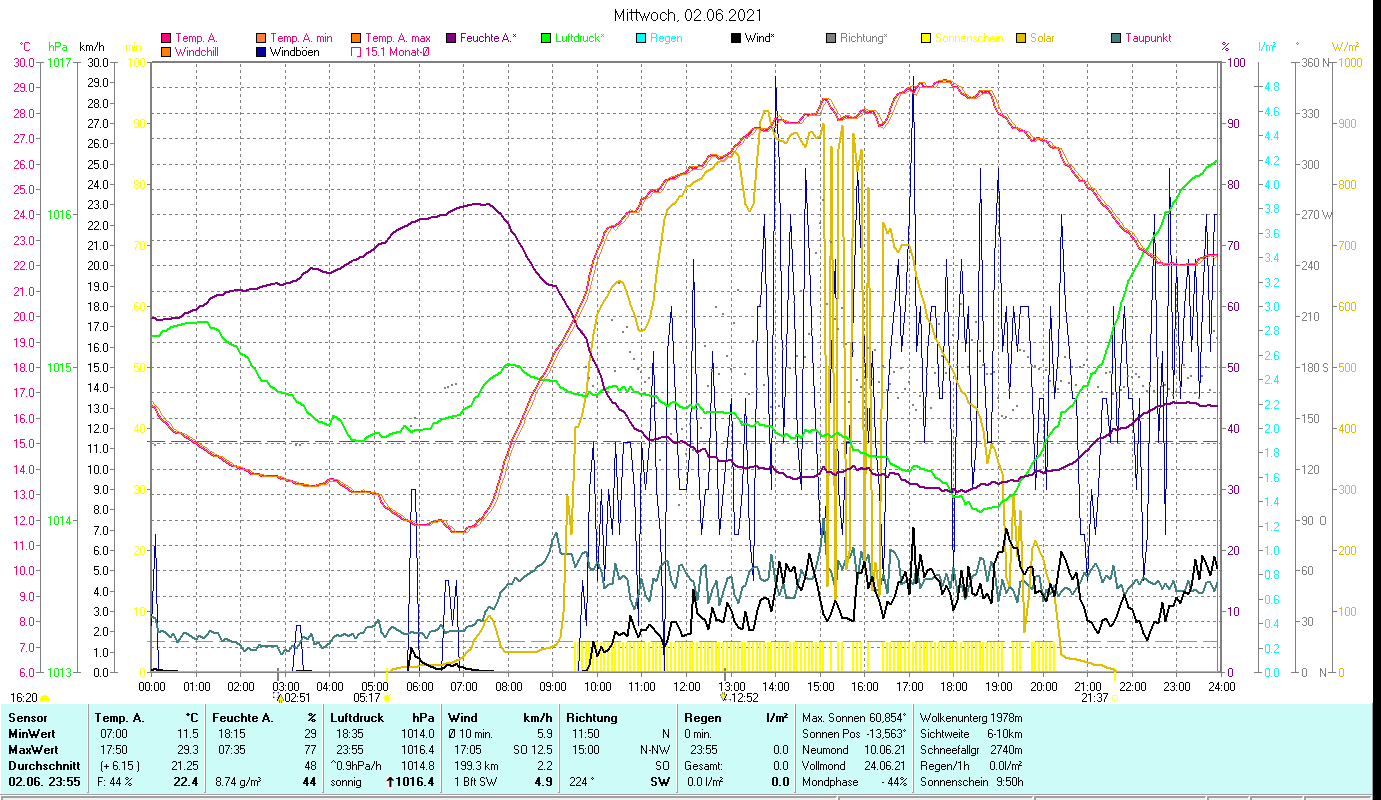
Task: Click the yellow Sonnenschein legend swatch
Action: tap(925, 38)
